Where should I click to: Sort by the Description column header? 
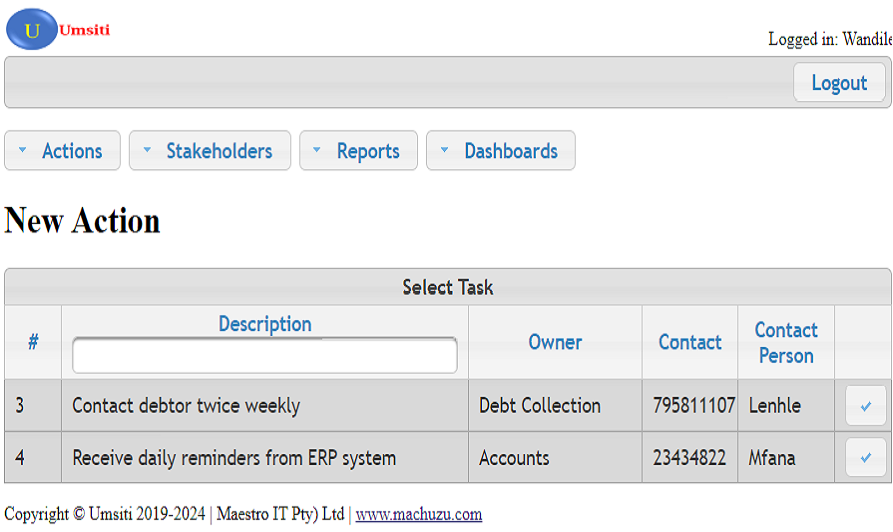pyautogui.click(x=265, y=324)
